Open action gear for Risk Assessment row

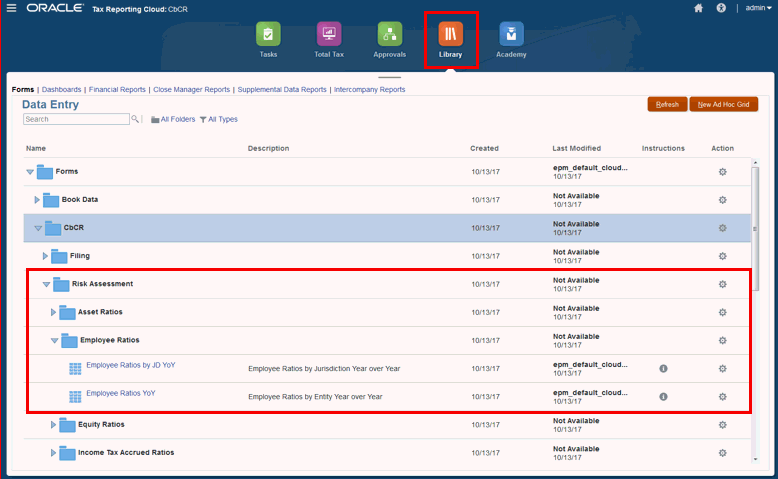(722, 284)
